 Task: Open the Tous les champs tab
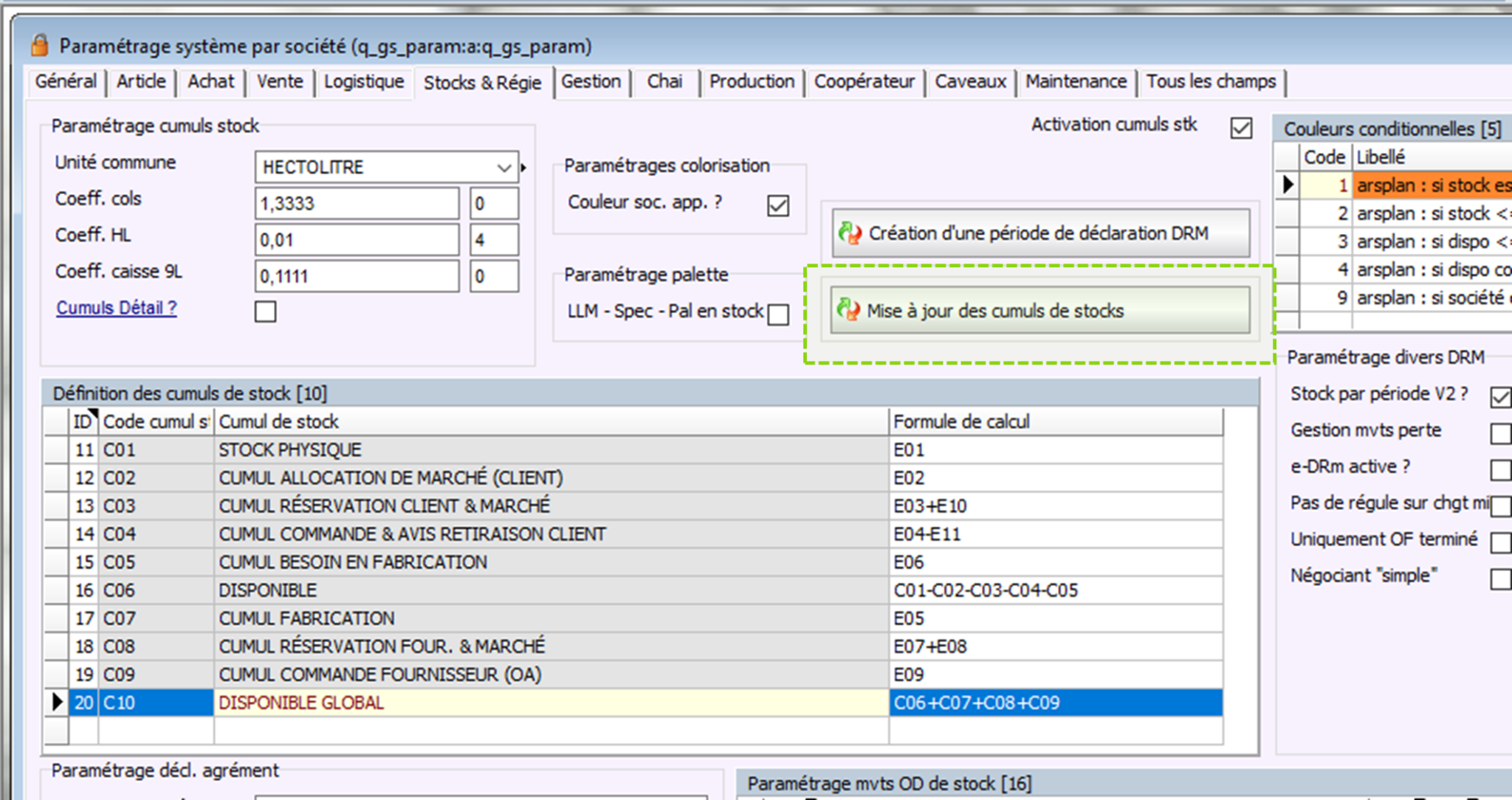[1210, 82]
